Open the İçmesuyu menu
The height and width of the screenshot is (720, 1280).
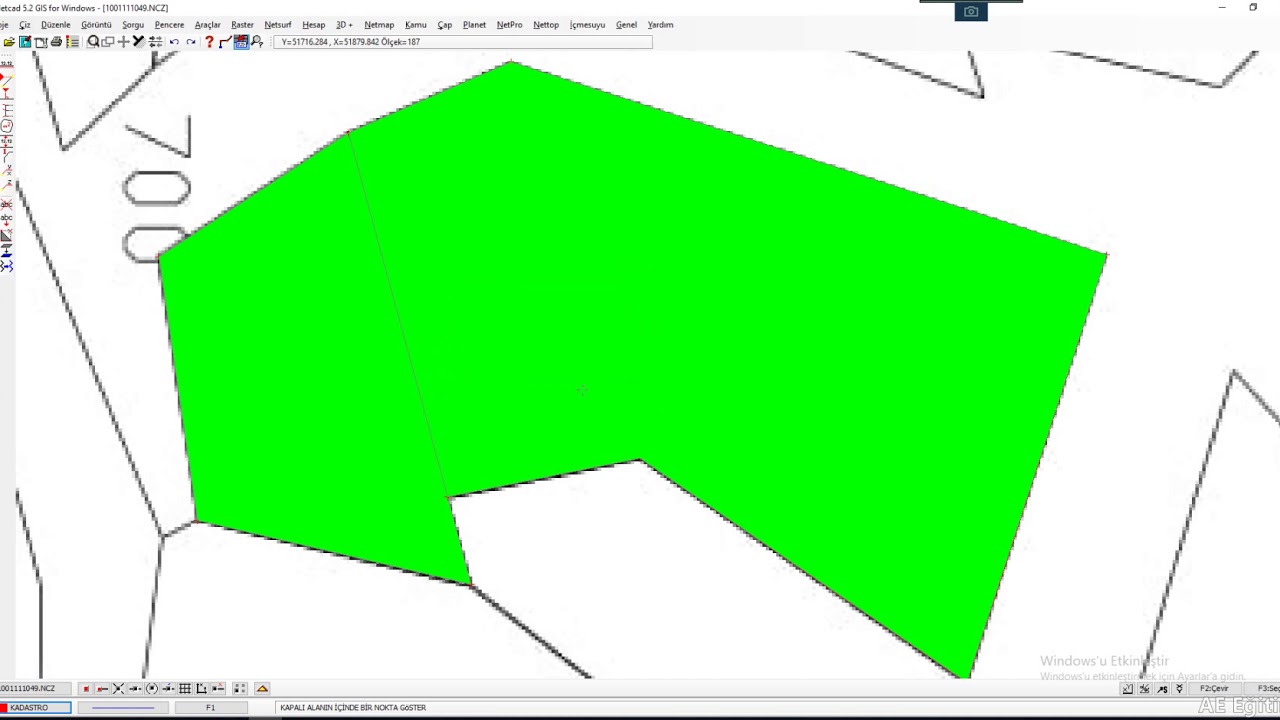pos(587,25)
